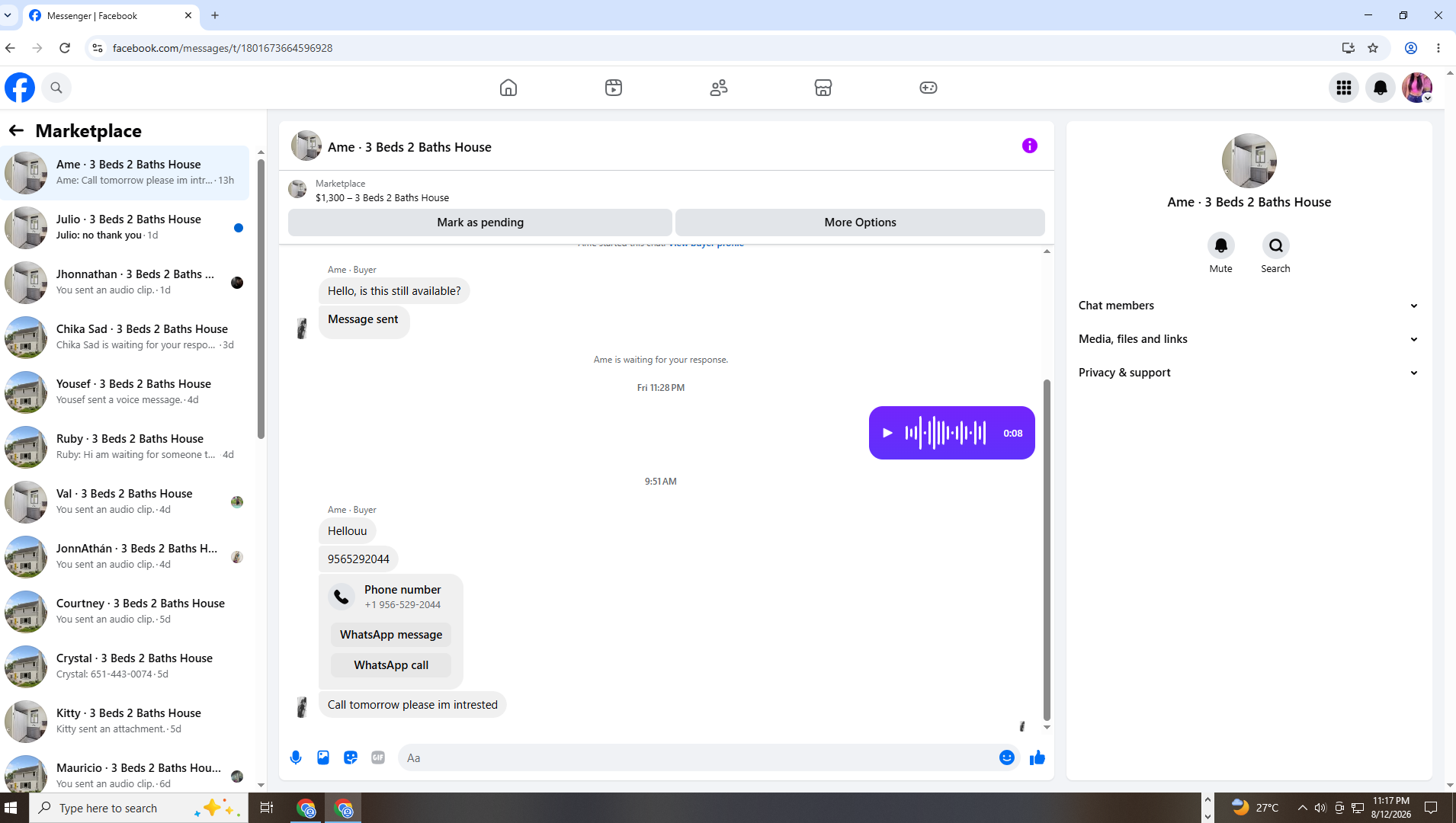Screen dimensions: 1456x823
Task: Click the WhatsApp call button
Action: pos(391,665)
